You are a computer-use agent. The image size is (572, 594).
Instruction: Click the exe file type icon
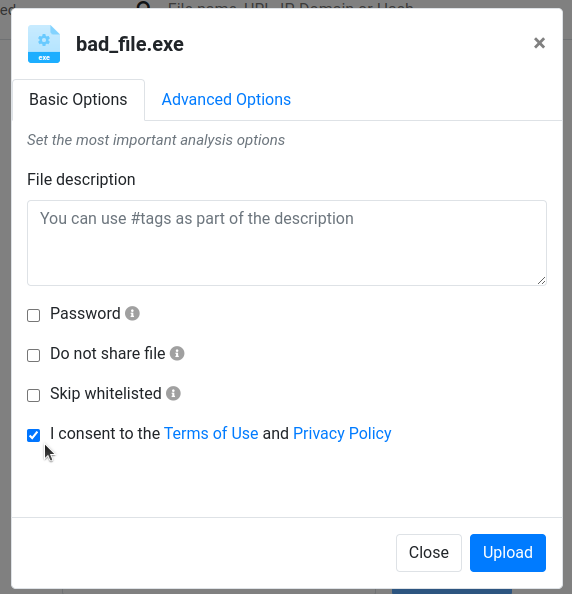[x=44, y=44]
